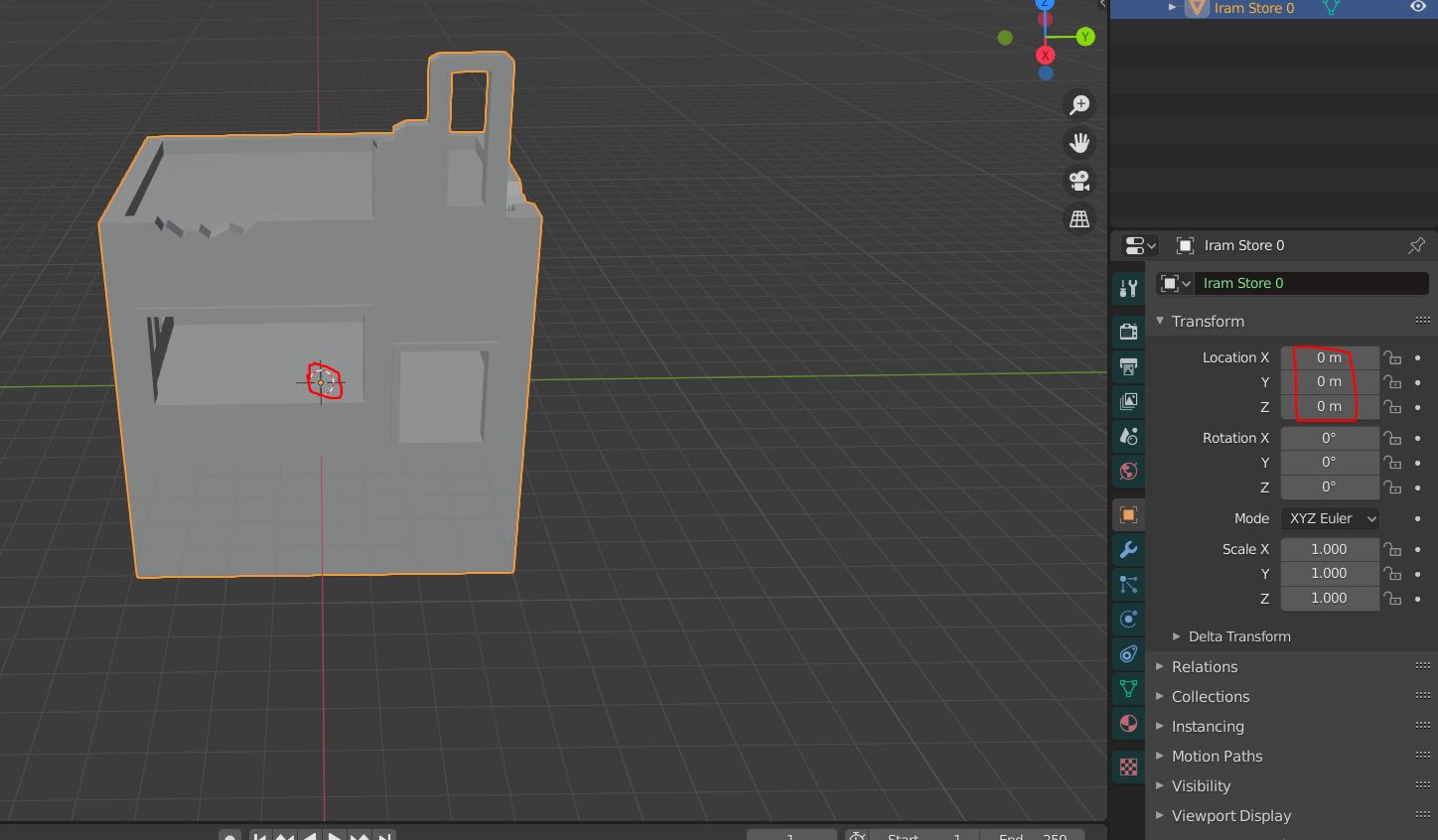Screen dimensions: 1438x840
Task: Open the Particles properties tab
Action: (x=1128, y=584)
